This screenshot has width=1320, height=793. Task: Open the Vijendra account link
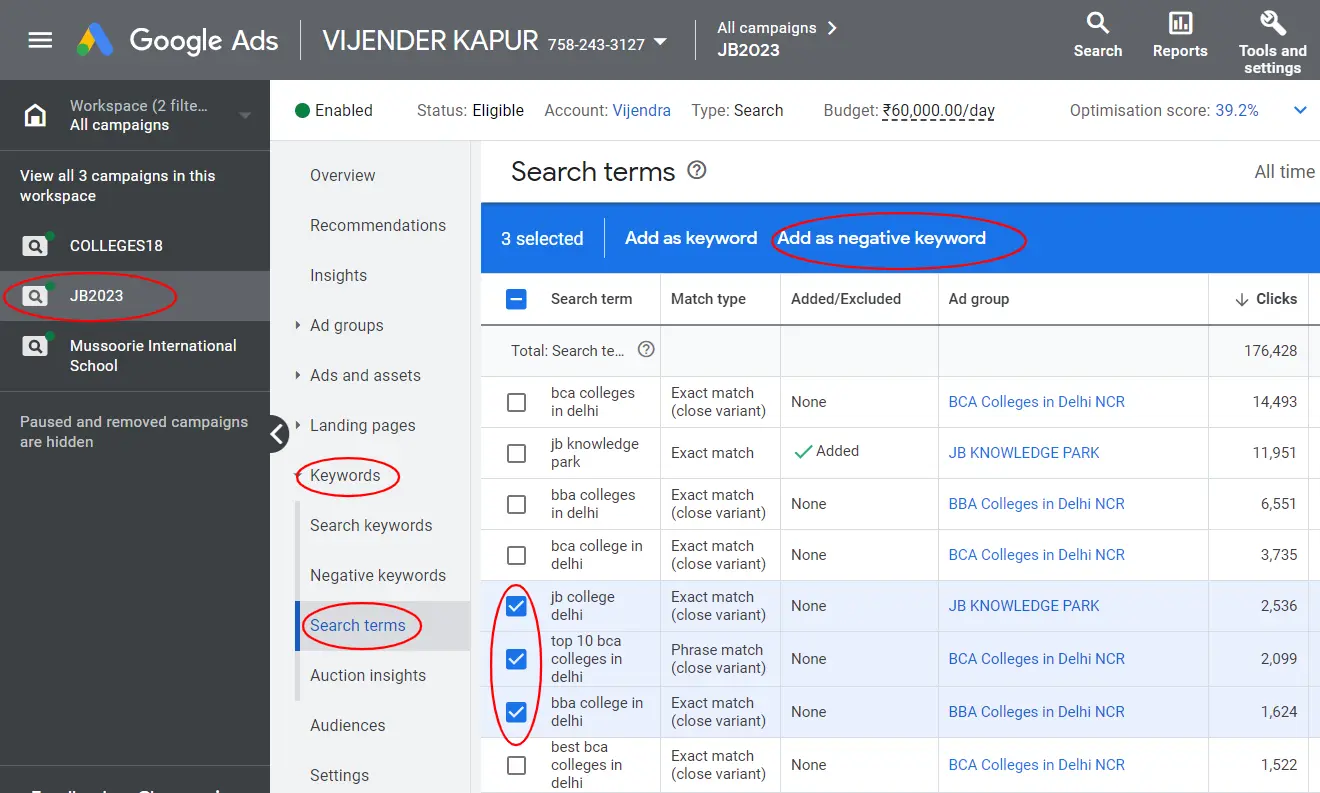pyautogui.click(x=641, y=110)
